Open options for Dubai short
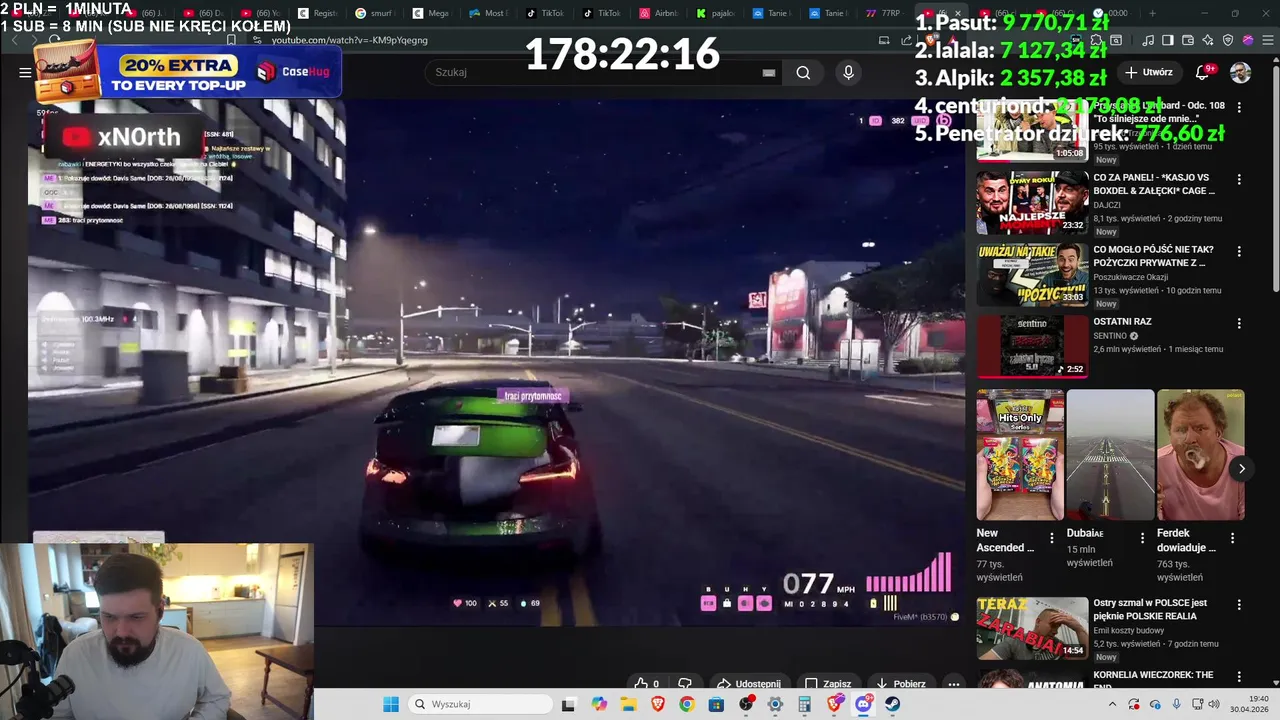 (1142, 538)
